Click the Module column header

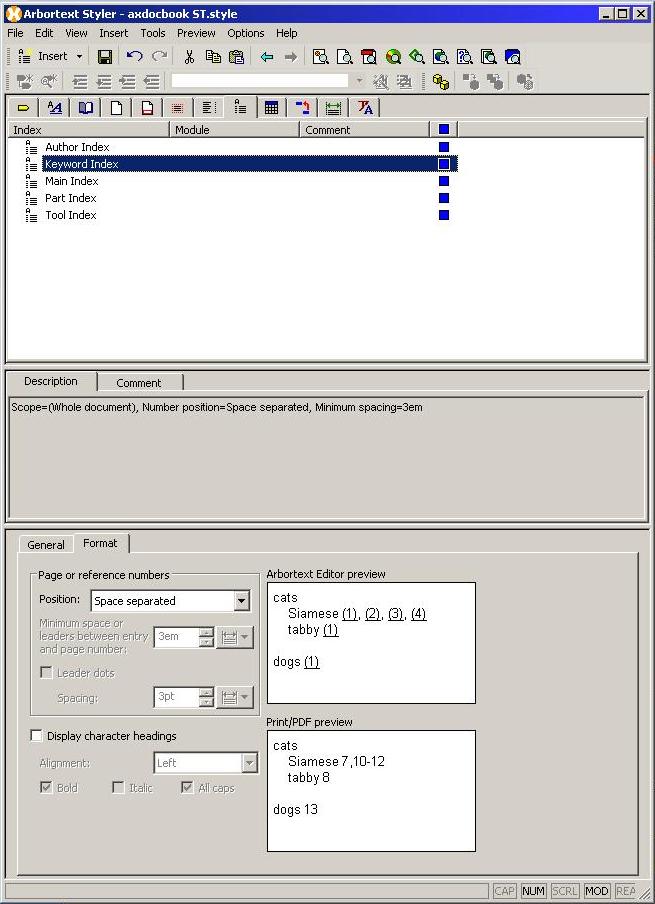[x=234, y=130]
